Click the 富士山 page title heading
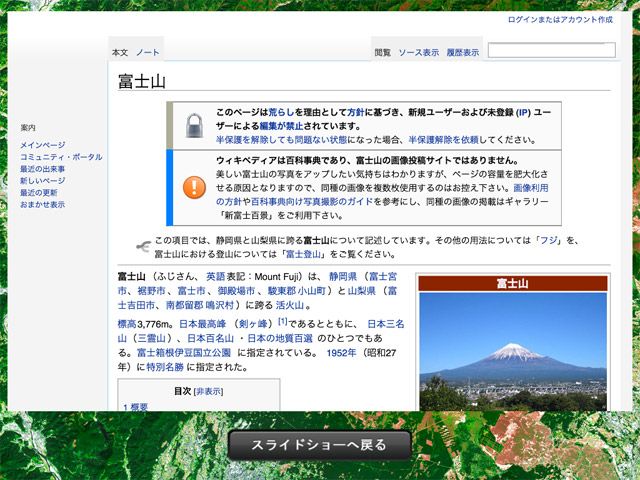Viewport: 640px width, 480px height. tap(142, 81)
